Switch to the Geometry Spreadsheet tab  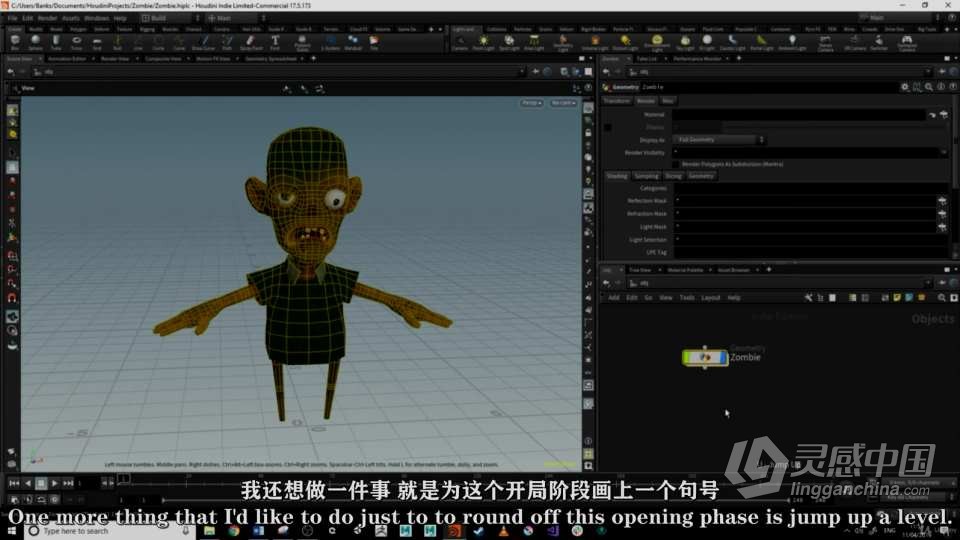coord(271,59)
